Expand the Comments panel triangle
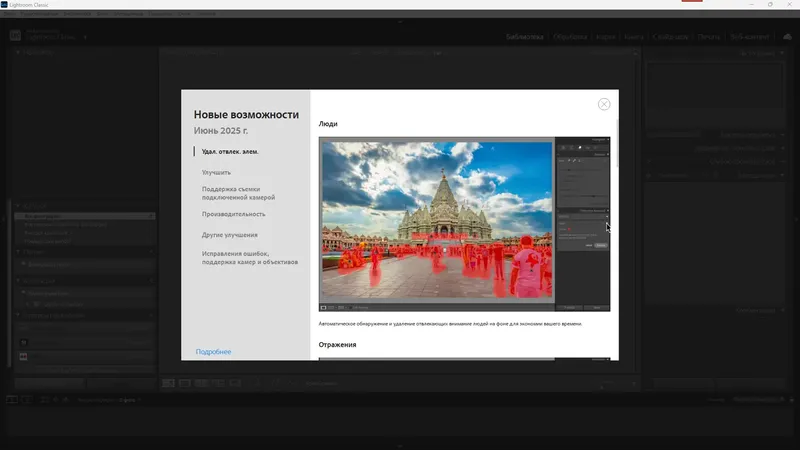800x450 pixels. 782,310
